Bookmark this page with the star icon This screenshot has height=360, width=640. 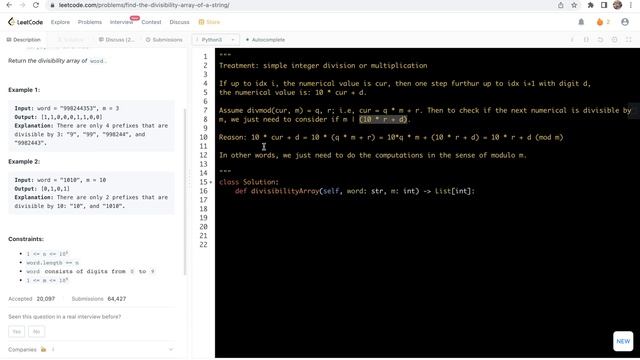[x=574, y=5]
